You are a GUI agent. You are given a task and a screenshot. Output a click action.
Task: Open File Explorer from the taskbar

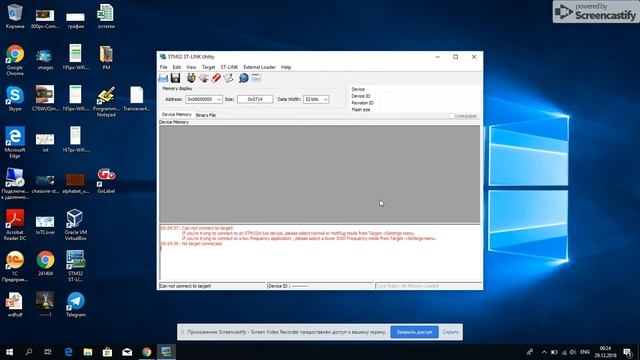pos(88,352)
